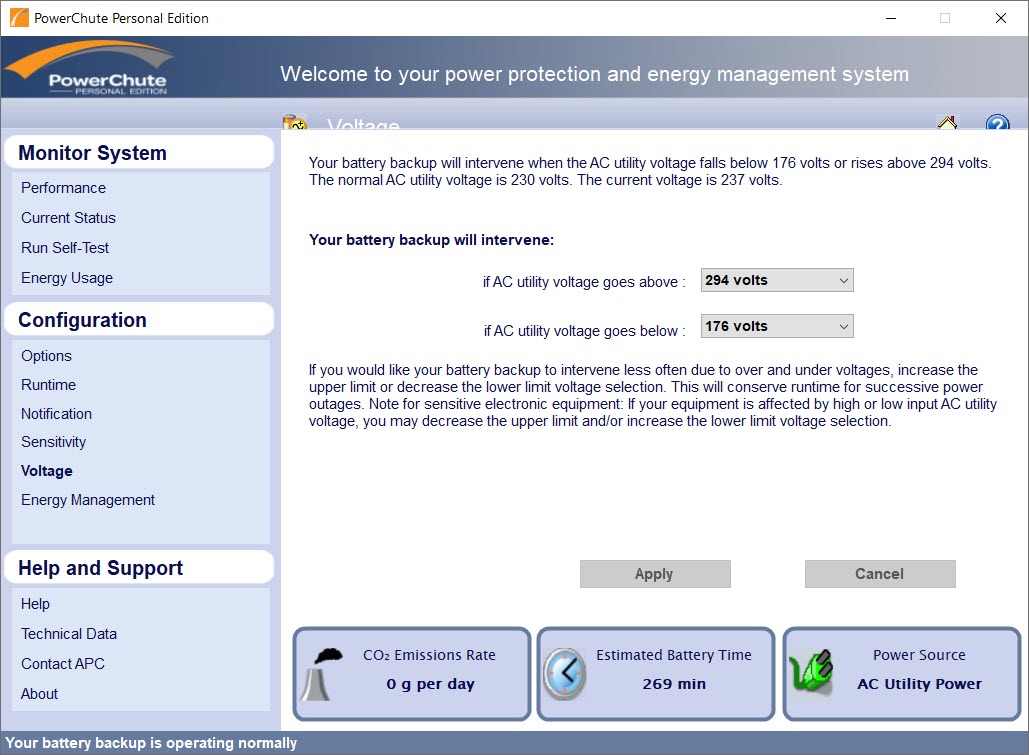The height and width of the screenshot is (755, 1029).
Task: Open the About page
Action: pos(39,694)
